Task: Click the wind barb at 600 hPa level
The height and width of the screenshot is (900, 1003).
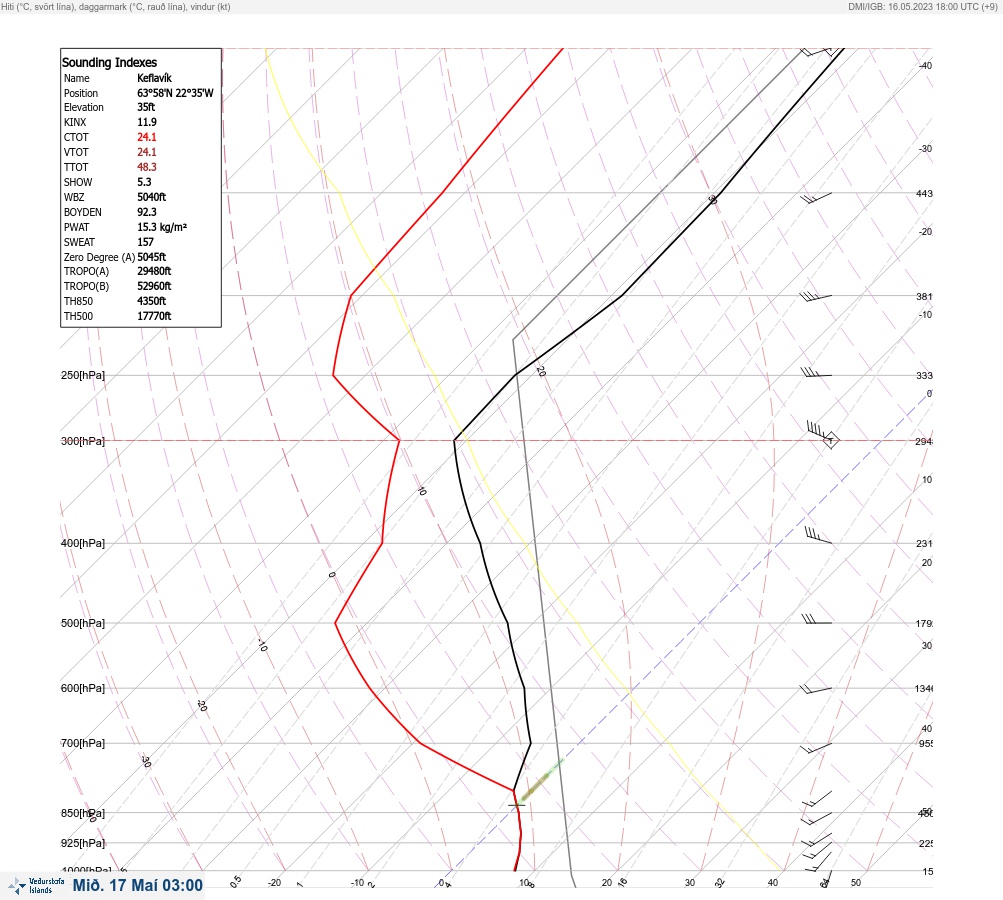Action: pyautogui.click(x=816, y=689)
